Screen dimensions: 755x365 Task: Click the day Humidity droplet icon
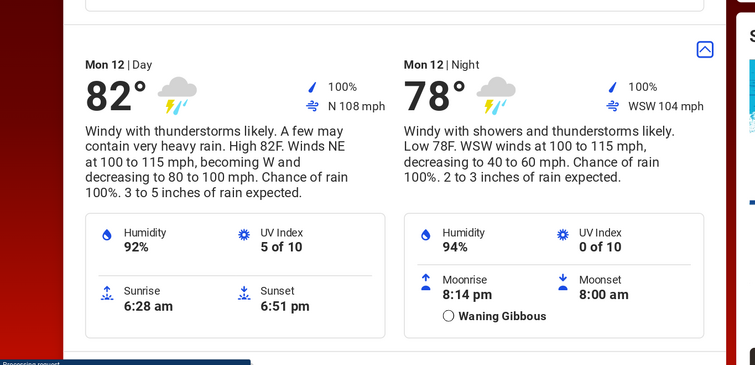(x=107, y=235)
